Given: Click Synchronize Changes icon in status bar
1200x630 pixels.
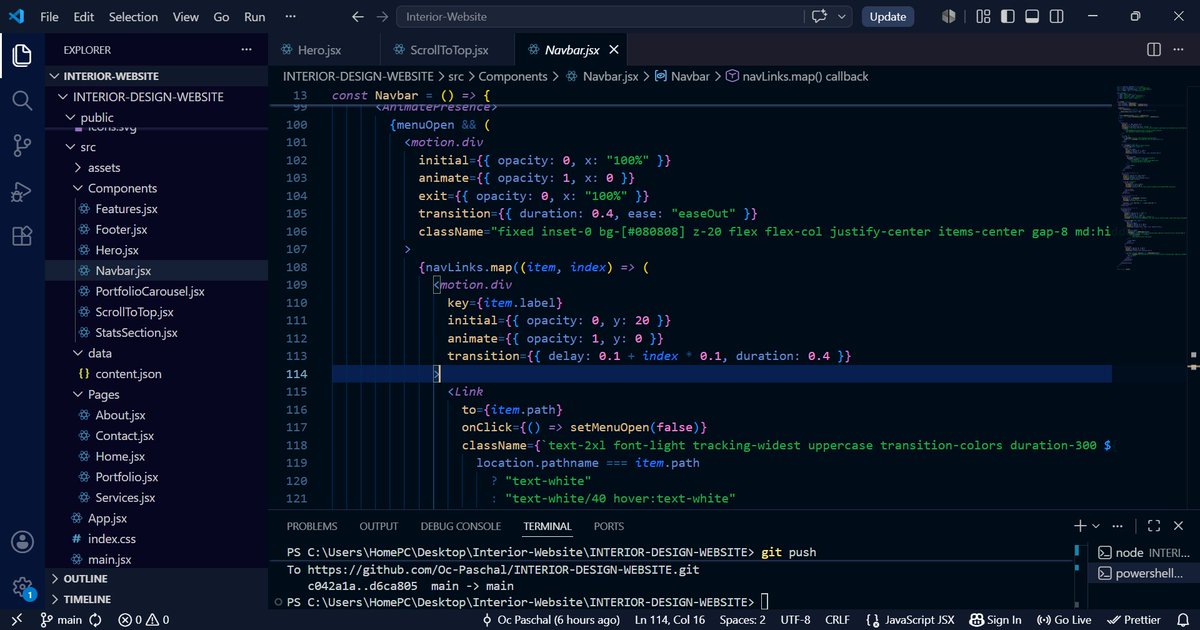Looking at the screenshot, I should pos(96,620).
